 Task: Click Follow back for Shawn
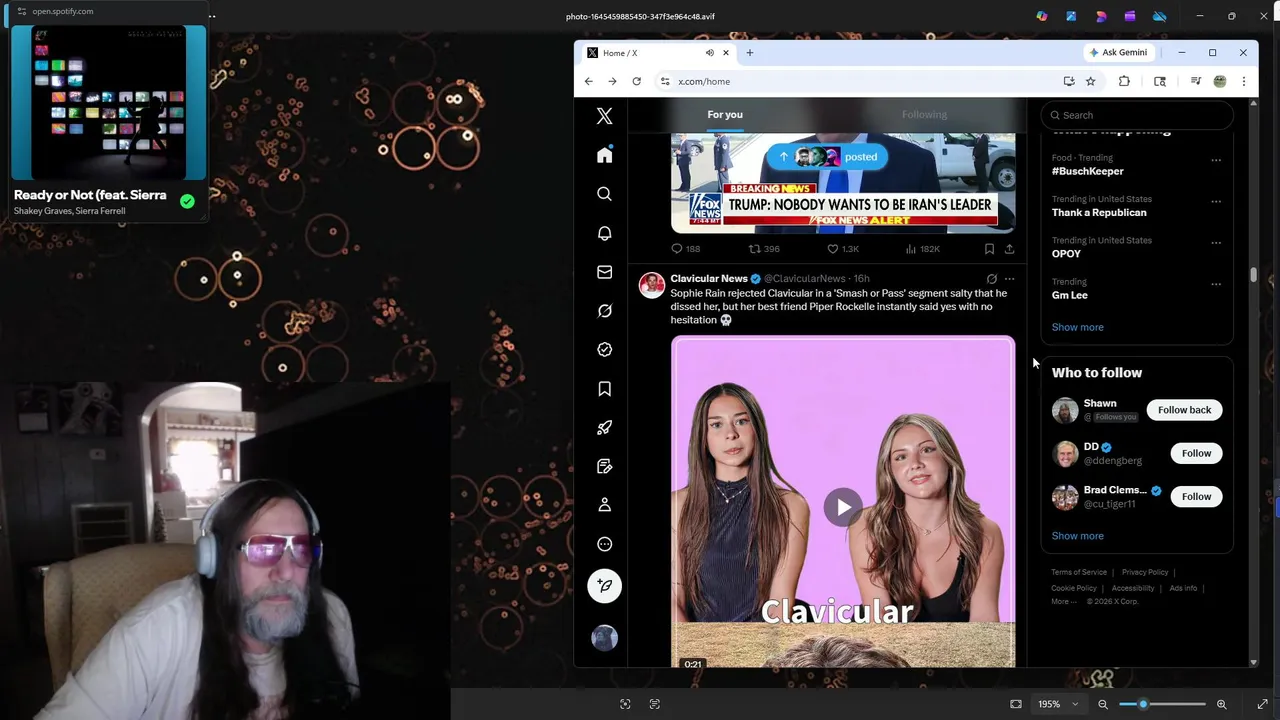(x=1184, y=410)
